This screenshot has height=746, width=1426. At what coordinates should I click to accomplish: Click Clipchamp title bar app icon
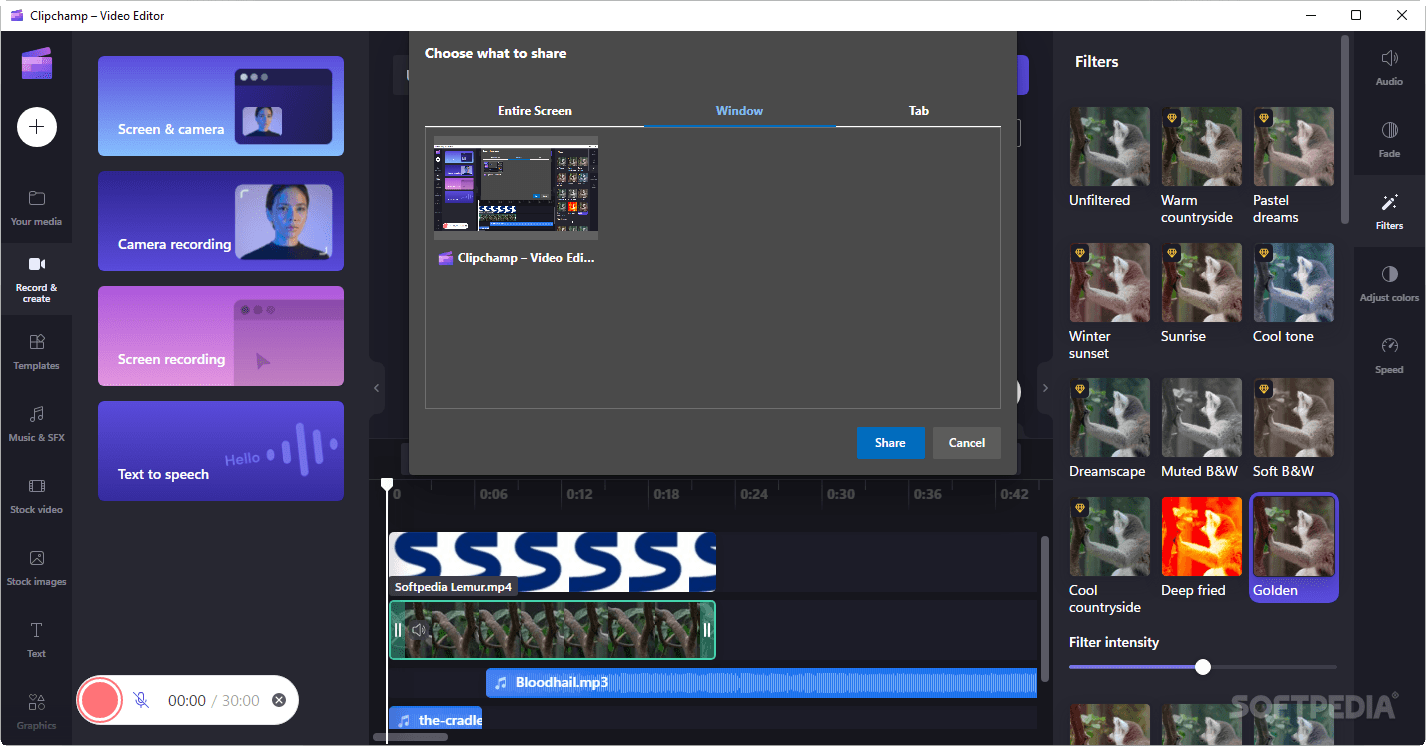[17, 15]
